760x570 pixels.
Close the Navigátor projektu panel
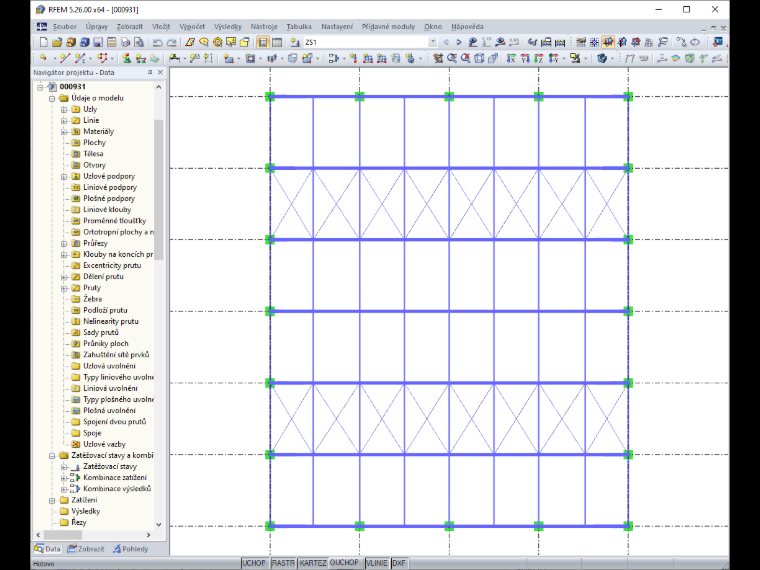160,72
